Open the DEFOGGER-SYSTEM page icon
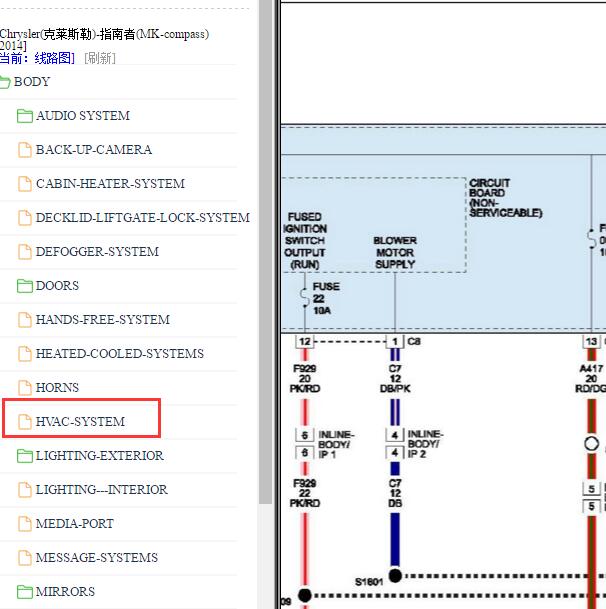The image size is (606, 609). (25, 252)
